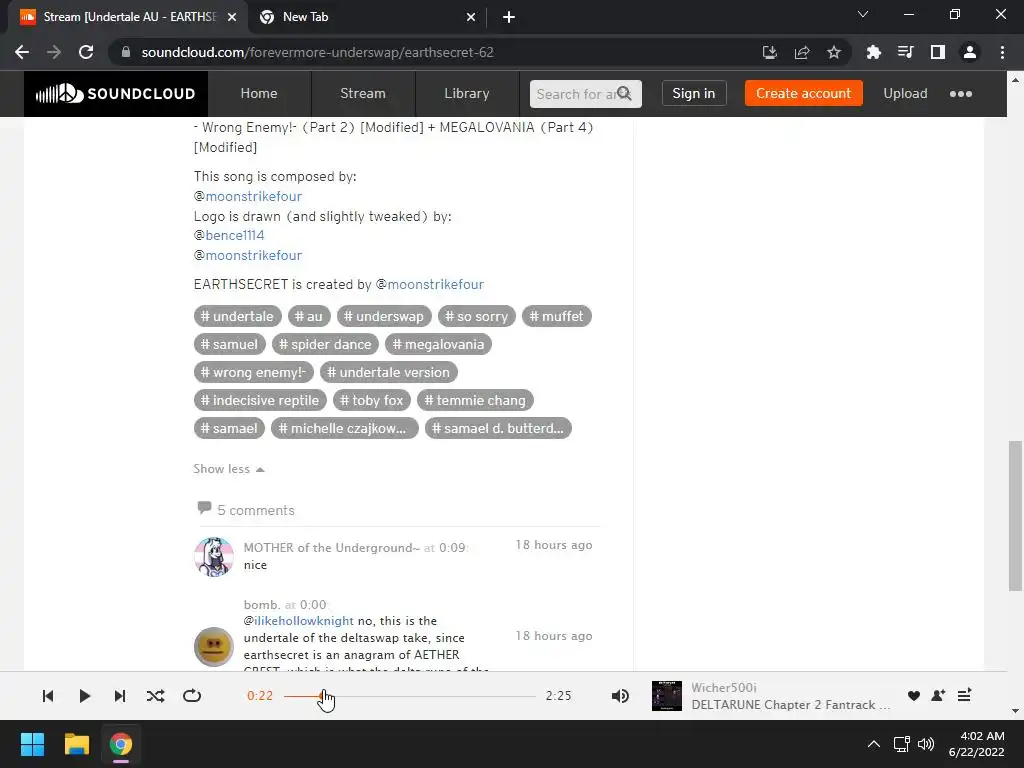Show hidden system tray icons
1024x768 pixels.
pyautogui.click(x=874, y=744)
